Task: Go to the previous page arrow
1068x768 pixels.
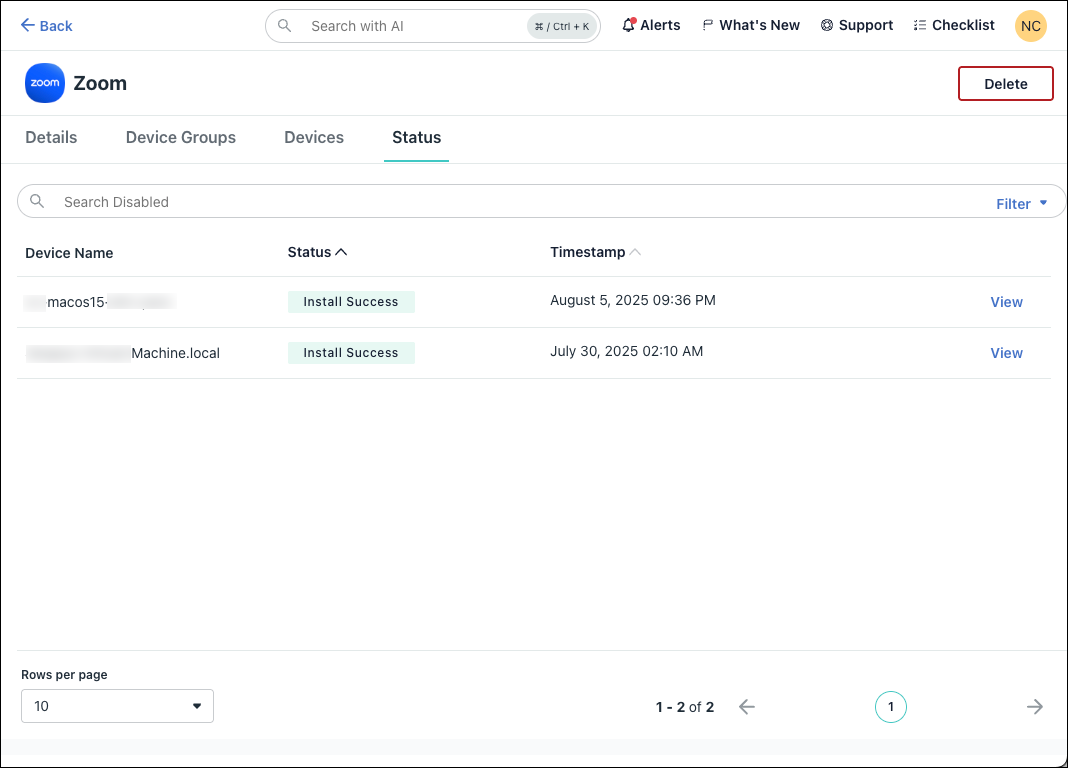Action: click(747, 707)
